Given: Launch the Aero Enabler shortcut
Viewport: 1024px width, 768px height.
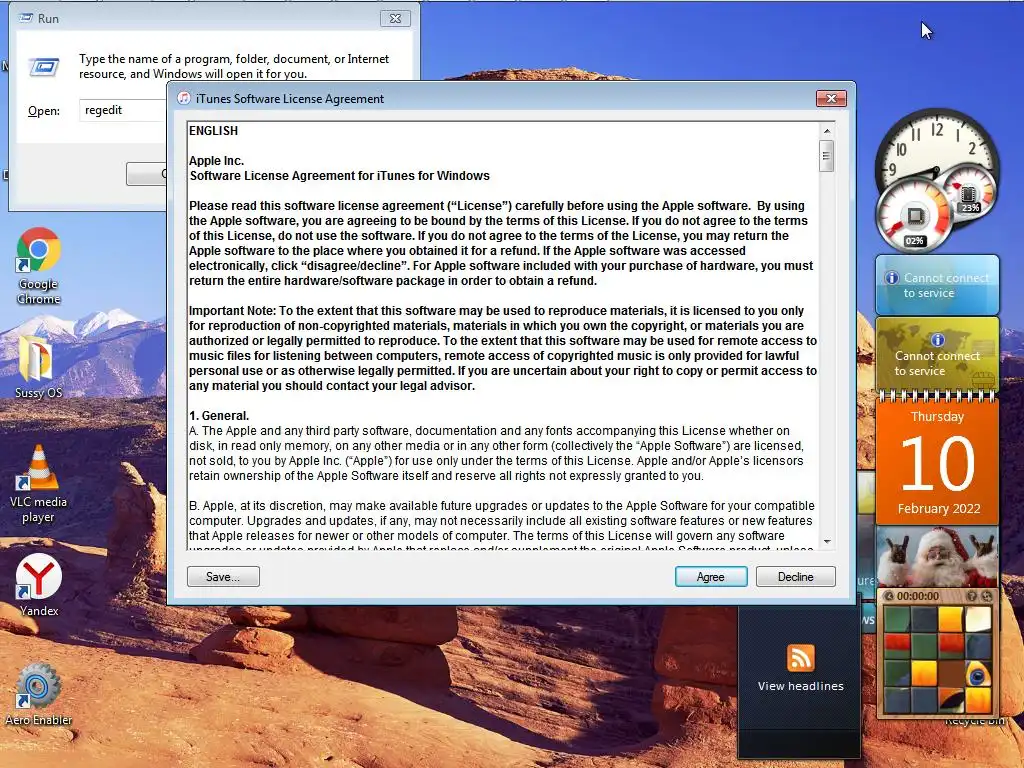Looking at the screenshot, I should pos(38,694).
